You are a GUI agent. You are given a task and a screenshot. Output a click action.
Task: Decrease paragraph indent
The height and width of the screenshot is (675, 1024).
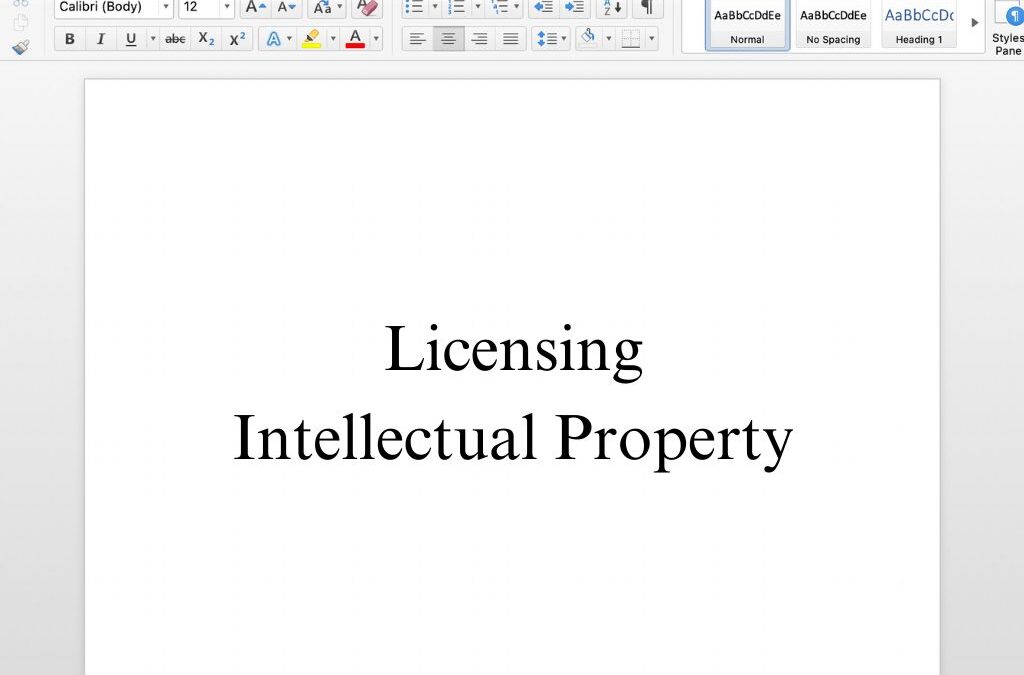(x=543, y=7)
